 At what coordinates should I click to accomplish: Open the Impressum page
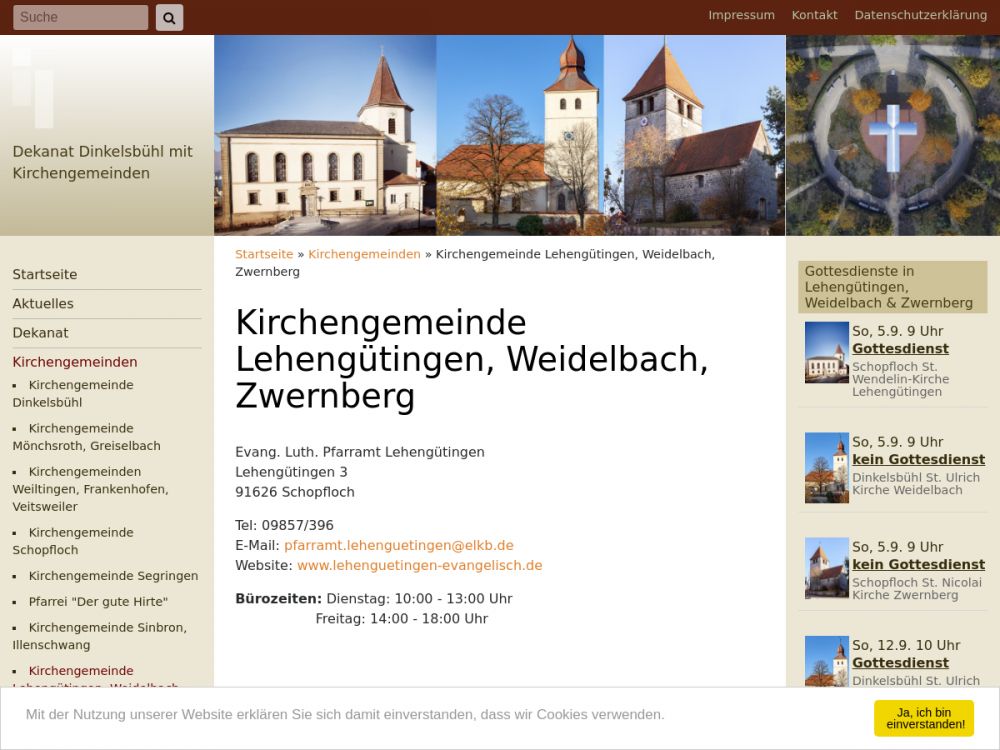(x=741, y=15)
